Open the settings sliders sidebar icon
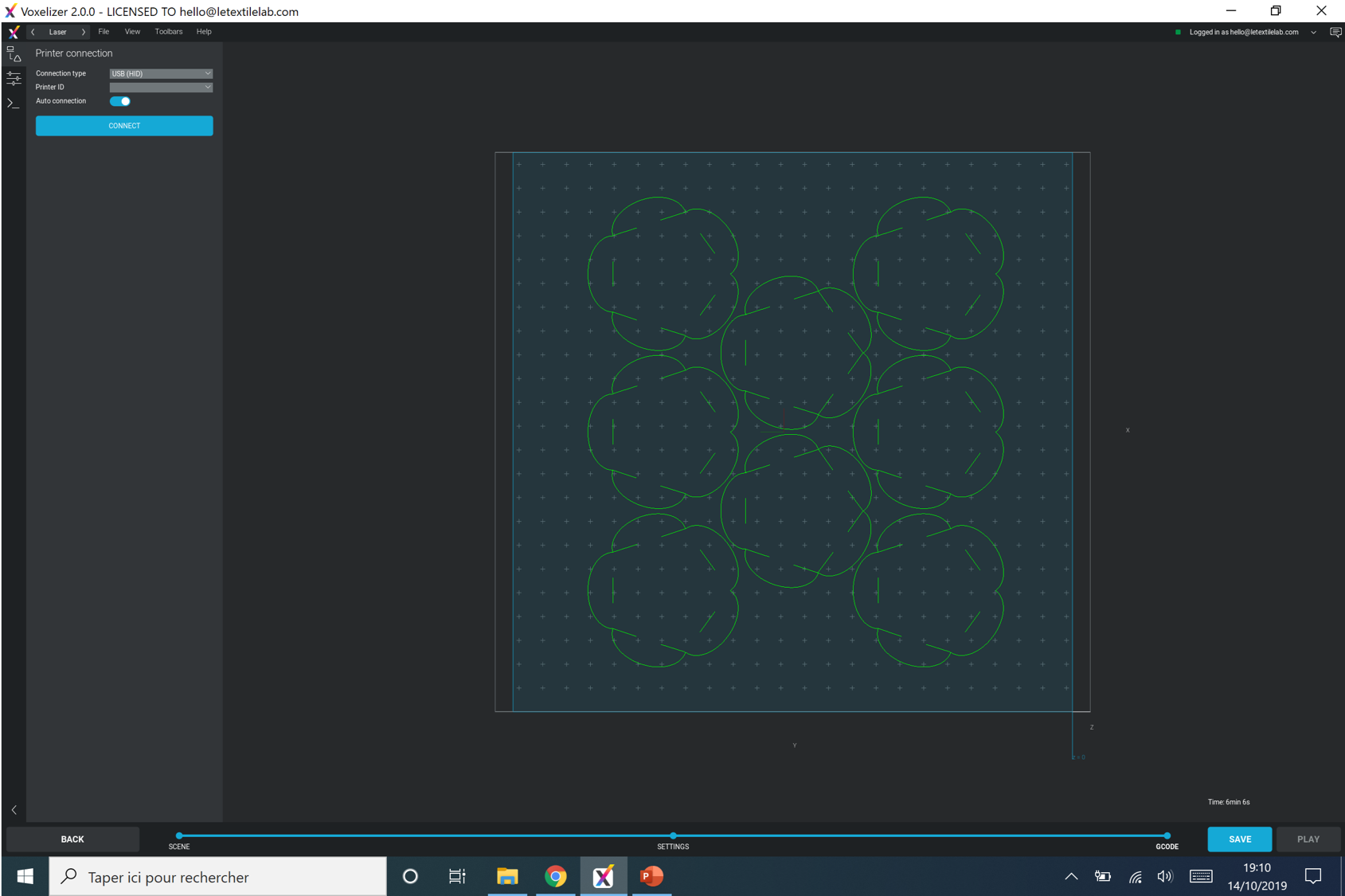1345x896 pixels. point(14,78)
